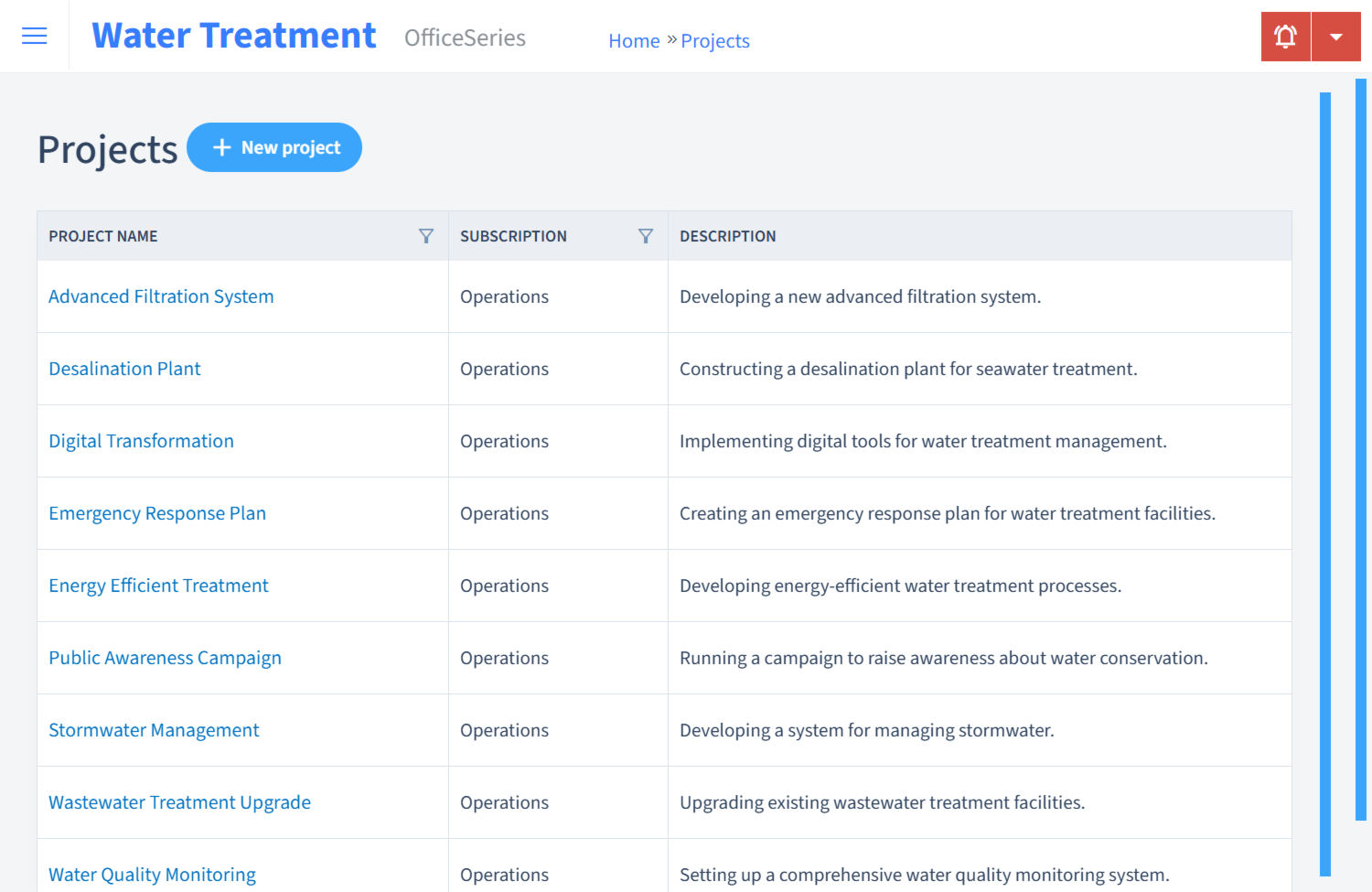Viewport: 1372px width, 892px height.
Task: Click the filter icon on Project Name column
Action: click(426, 236)
